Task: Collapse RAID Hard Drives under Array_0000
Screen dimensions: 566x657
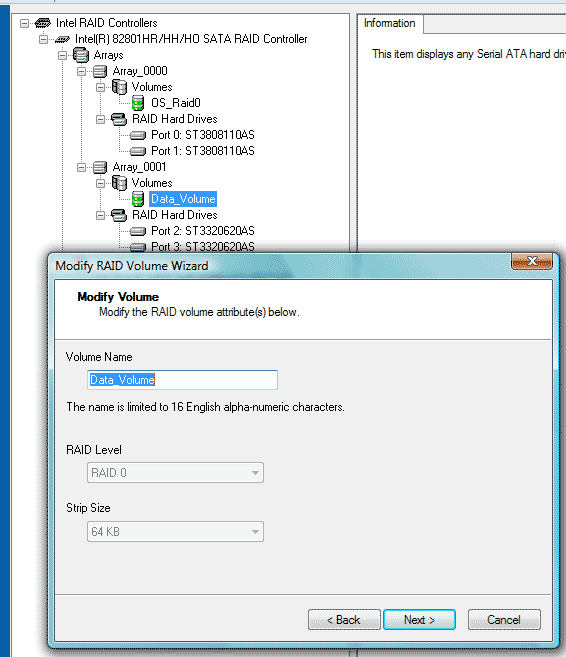Action: pyautogui.click(x=101, y=120)
